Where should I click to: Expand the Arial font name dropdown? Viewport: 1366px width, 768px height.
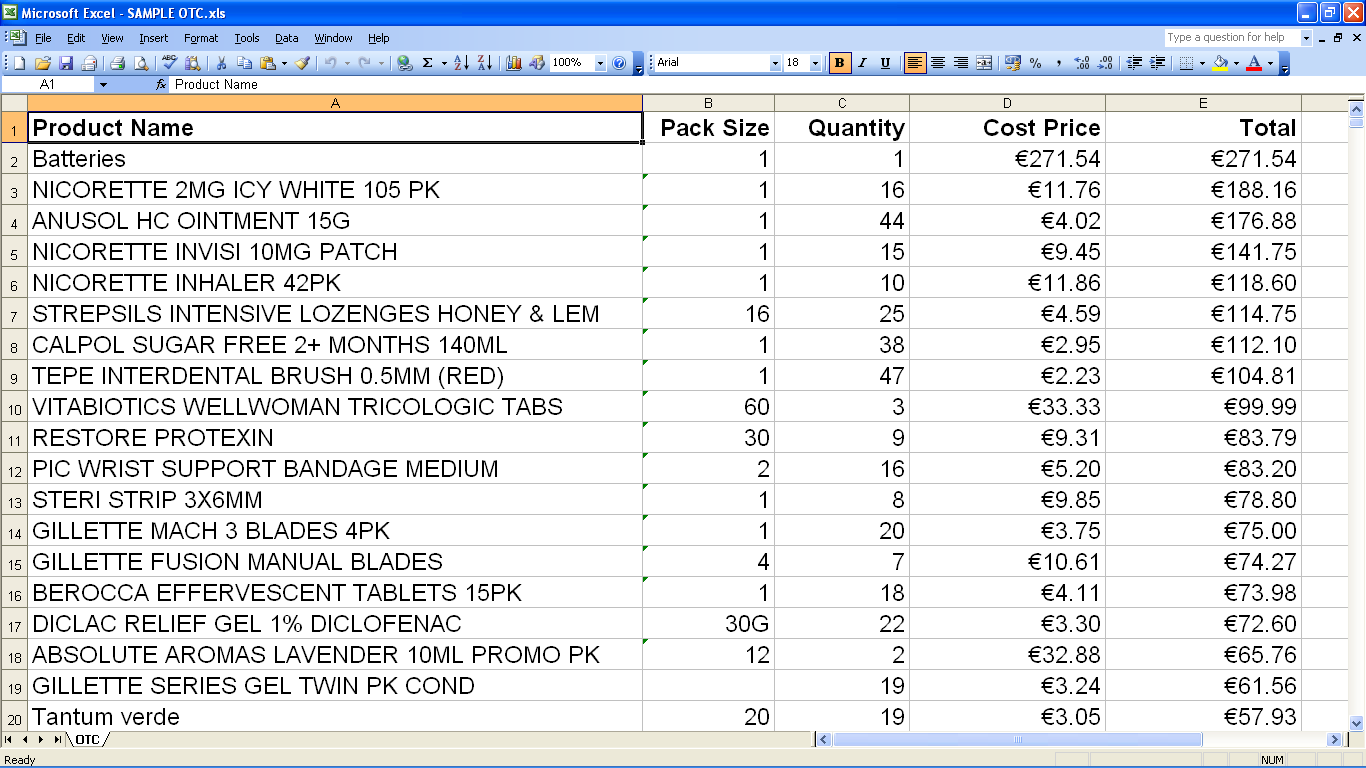click(x=775, y=63)
